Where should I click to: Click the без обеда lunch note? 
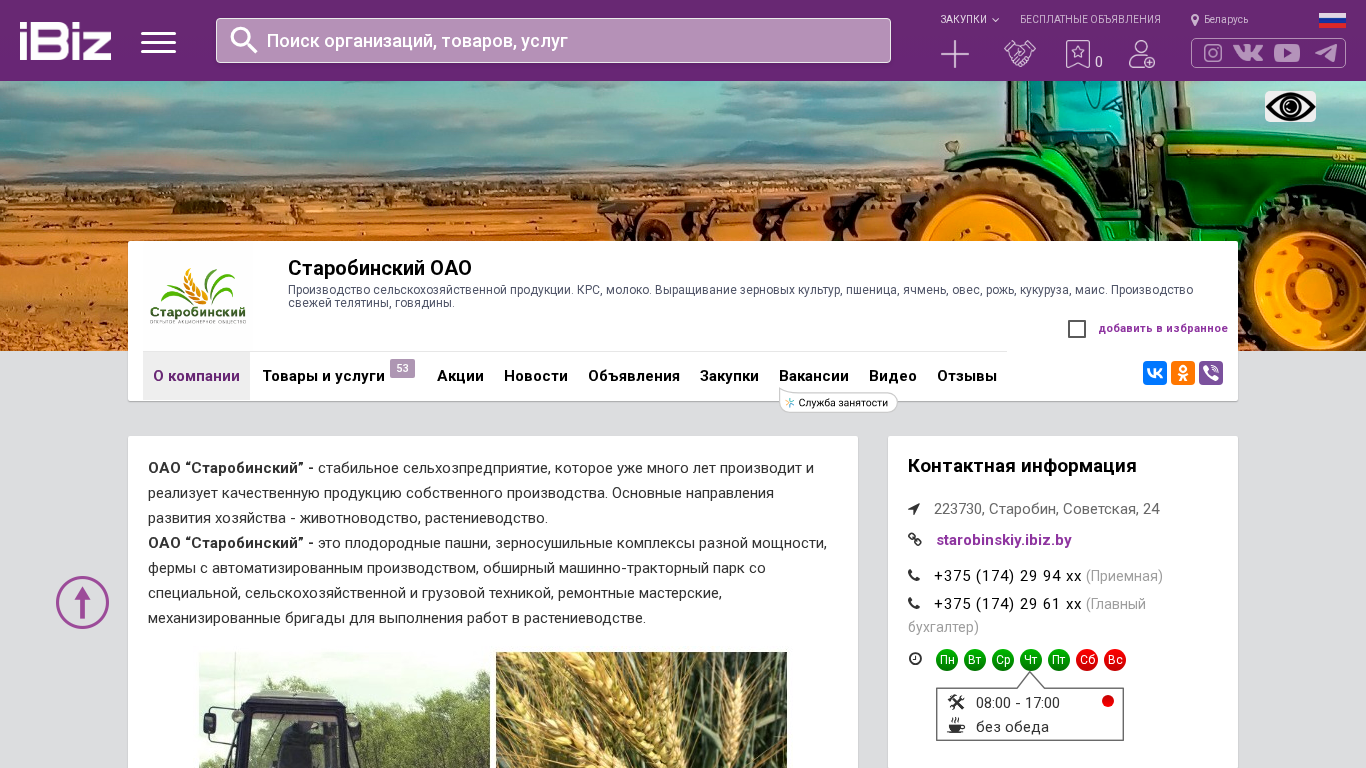[1012, 727]
